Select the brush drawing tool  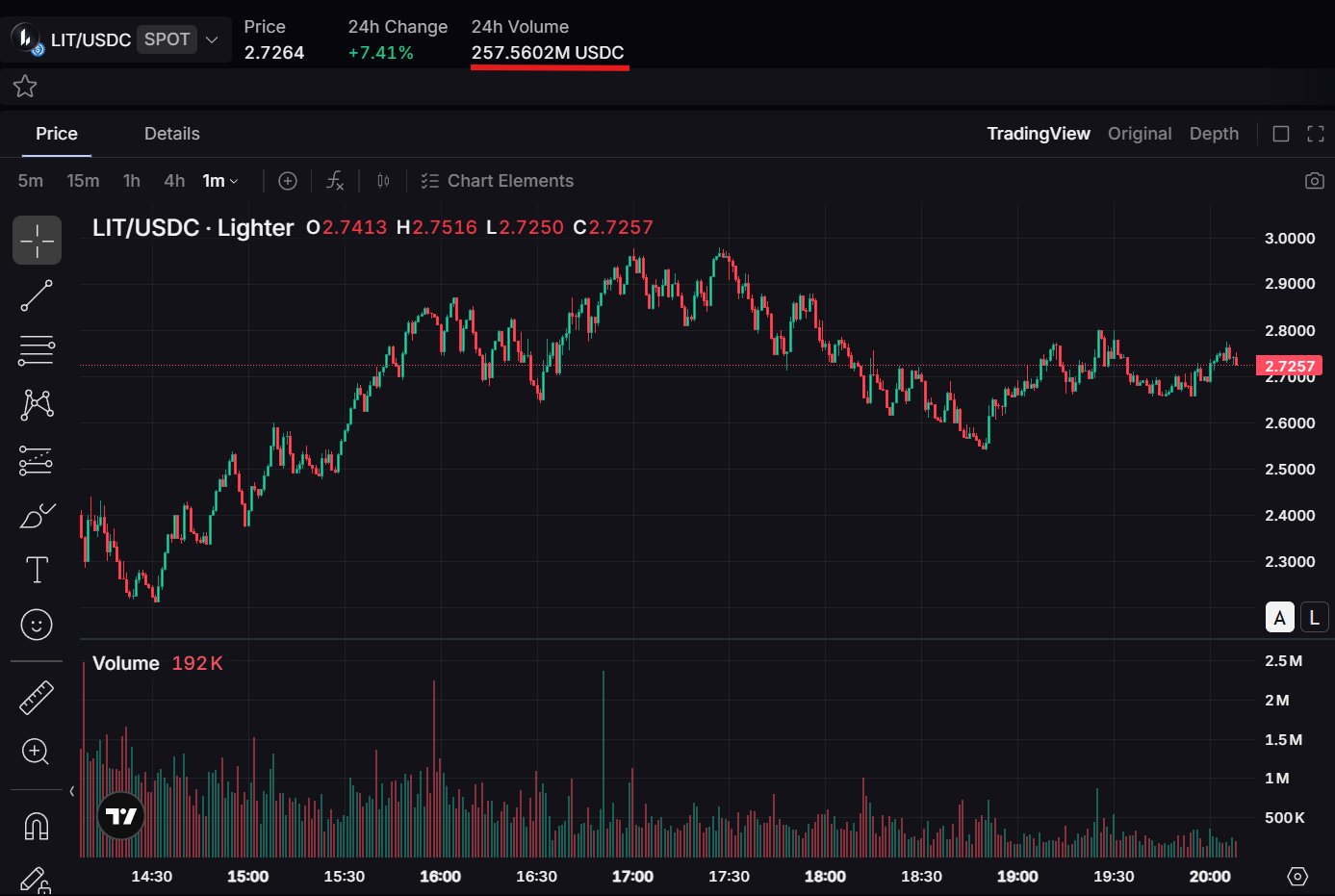tap(37, 516)
